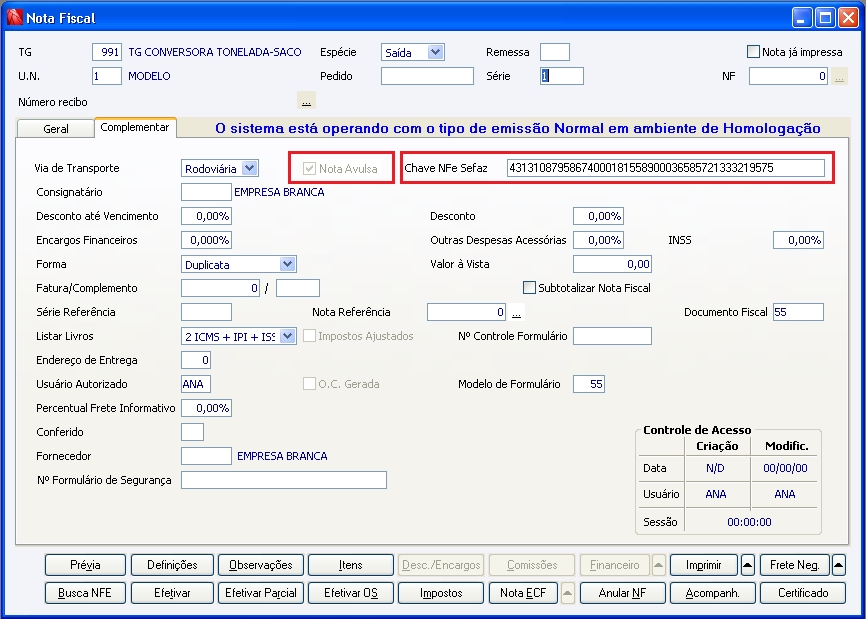Click the U.N. input field
The height and width of the screenshot is (619, 866).
pos(107,76)
